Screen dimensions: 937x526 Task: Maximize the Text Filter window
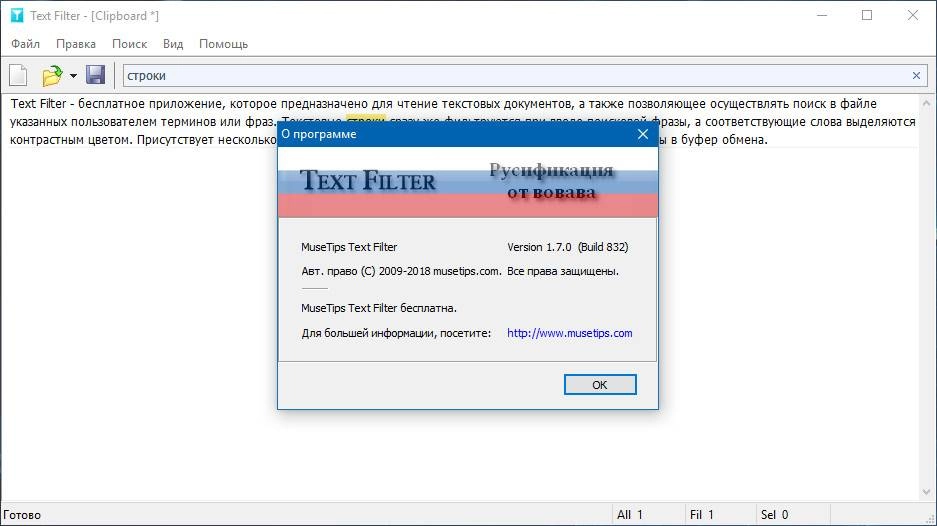point(867,16)
